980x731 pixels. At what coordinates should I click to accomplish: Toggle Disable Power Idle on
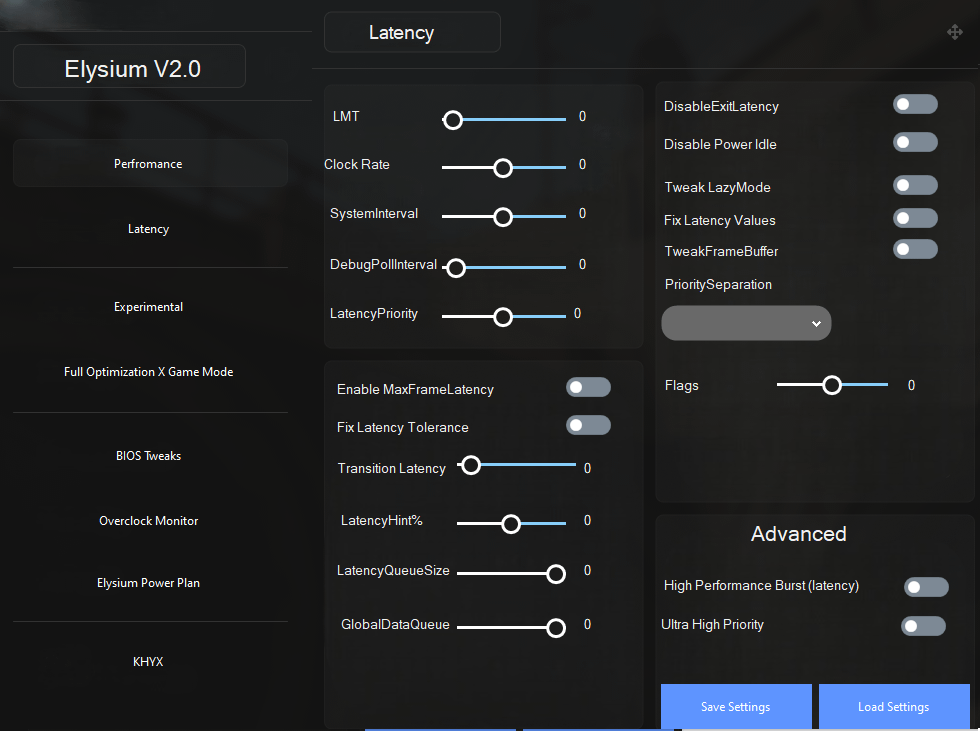(x=915, y=142)
